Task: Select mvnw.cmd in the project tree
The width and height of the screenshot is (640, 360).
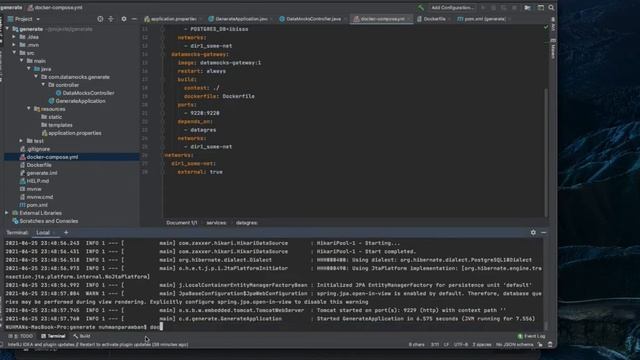Action: click(36, 197)
